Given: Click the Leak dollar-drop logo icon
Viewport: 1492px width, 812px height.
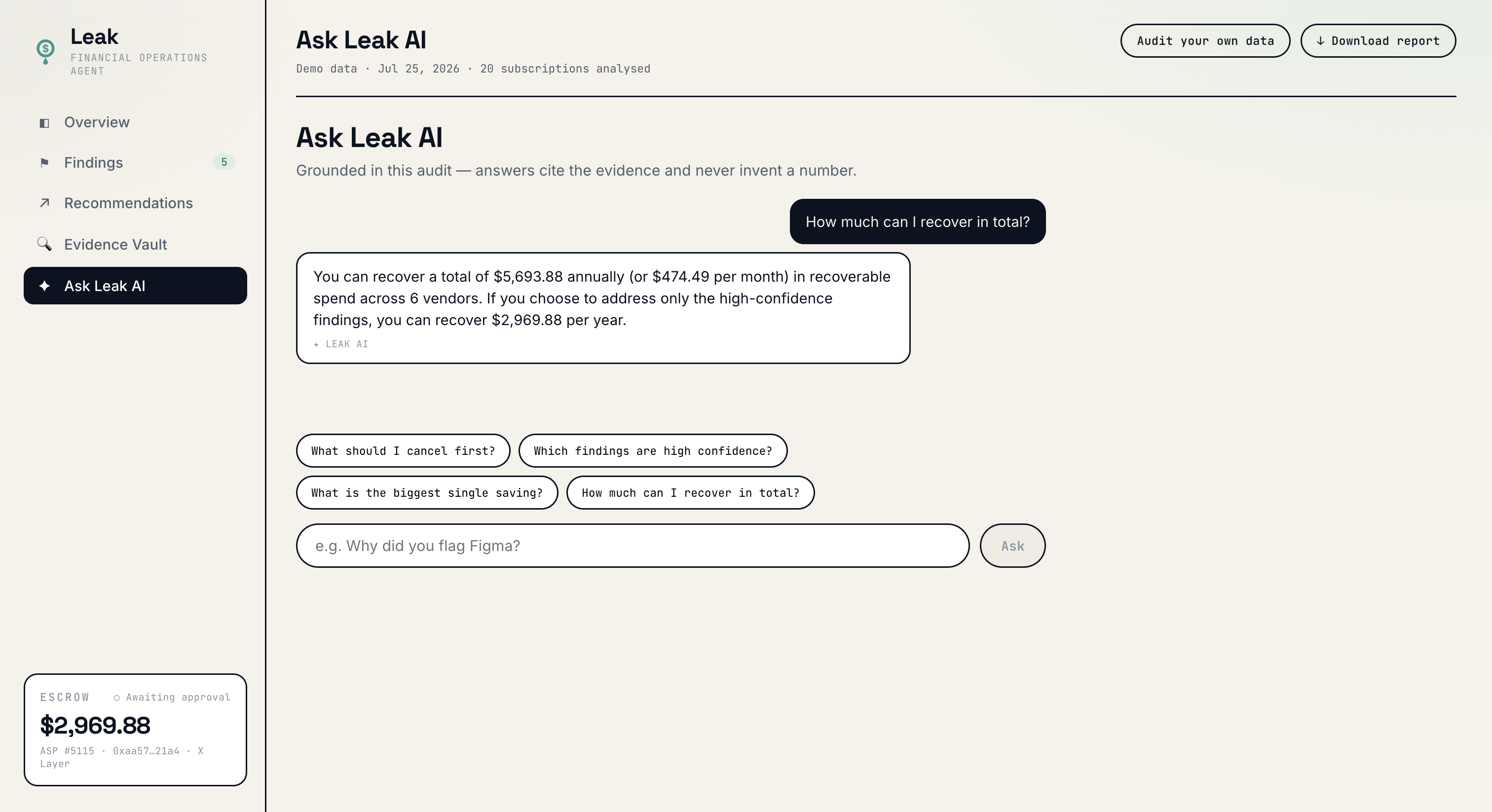Looking at the screenshot, I should 45,51.
